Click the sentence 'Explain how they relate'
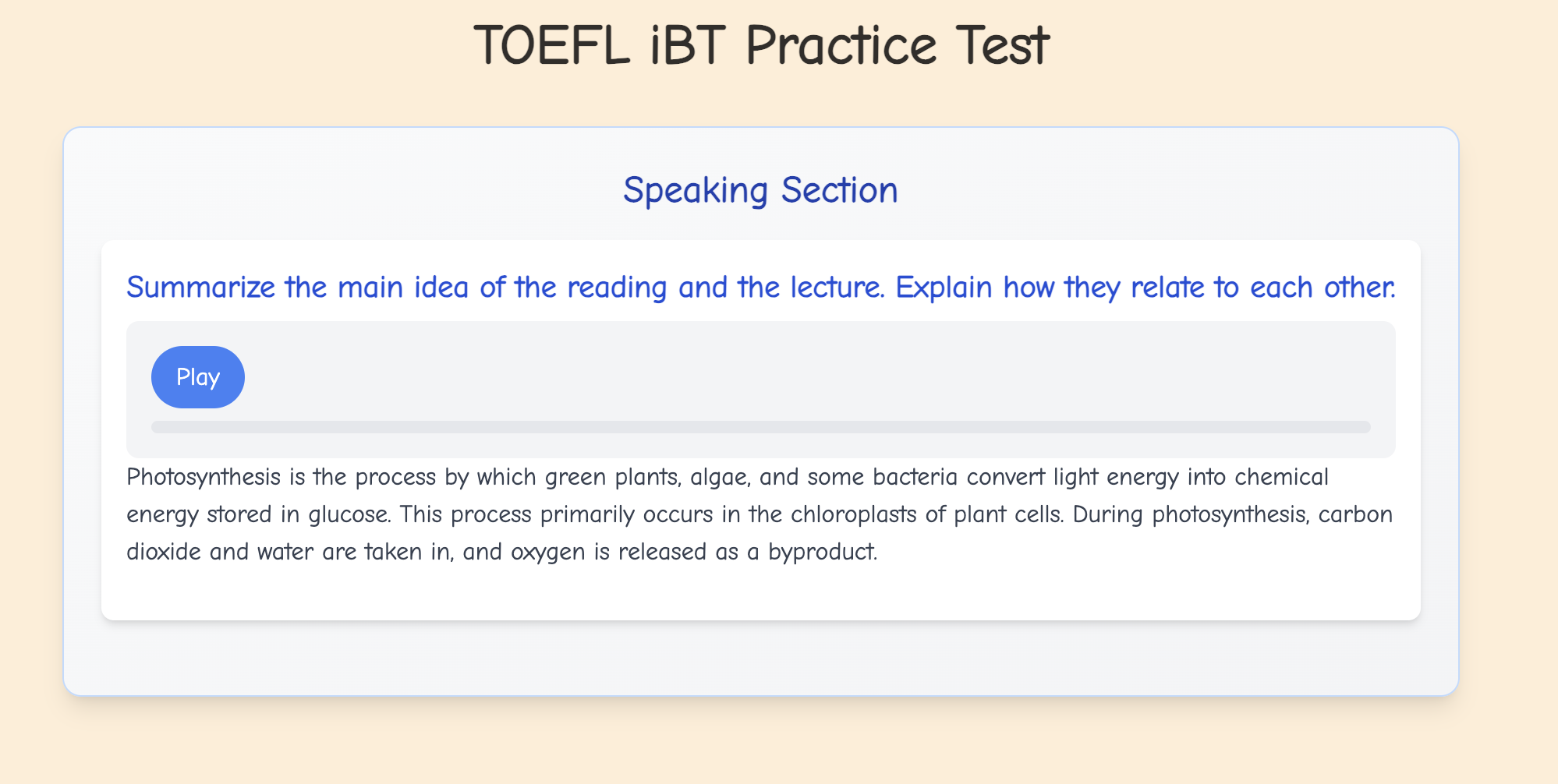Image resolution: width=1558 pixels, height=784 pixels. point(1145,288)
